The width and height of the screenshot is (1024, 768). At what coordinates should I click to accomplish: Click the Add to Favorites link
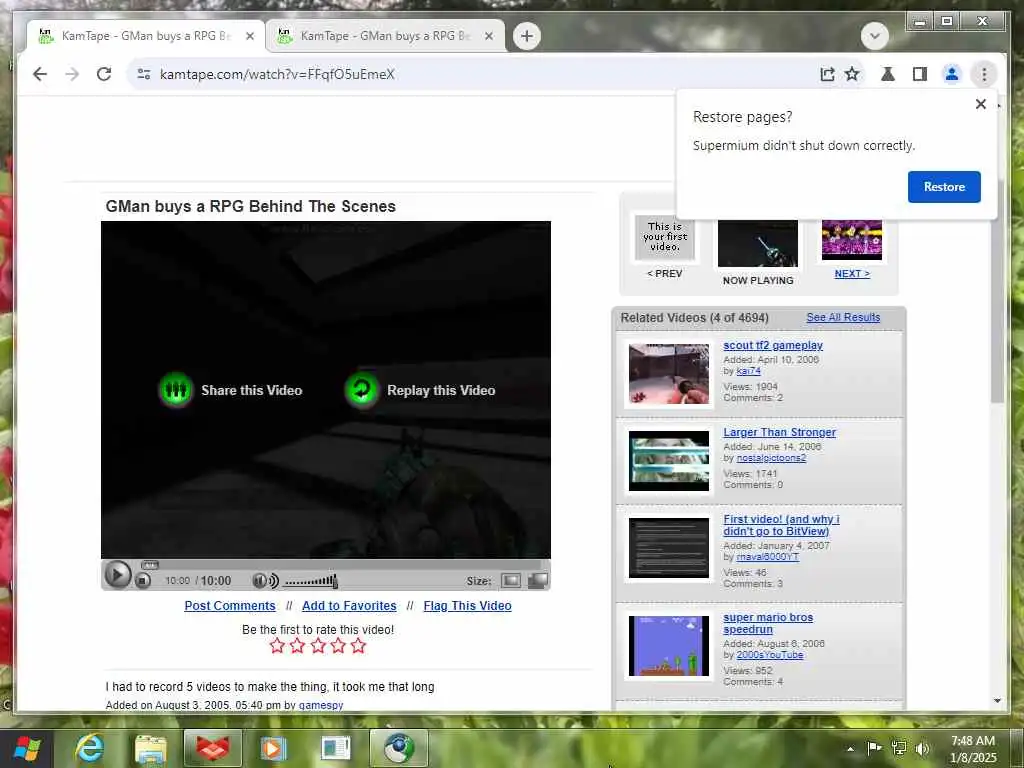pyautogui.click(x=349, y=605)
